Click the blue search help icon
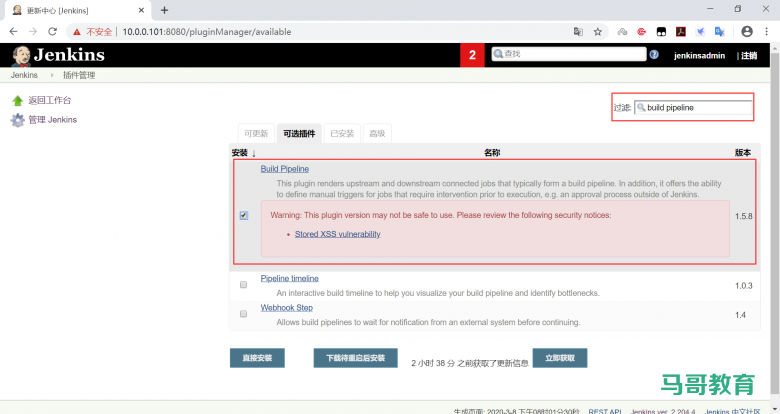 coord(654,54)
